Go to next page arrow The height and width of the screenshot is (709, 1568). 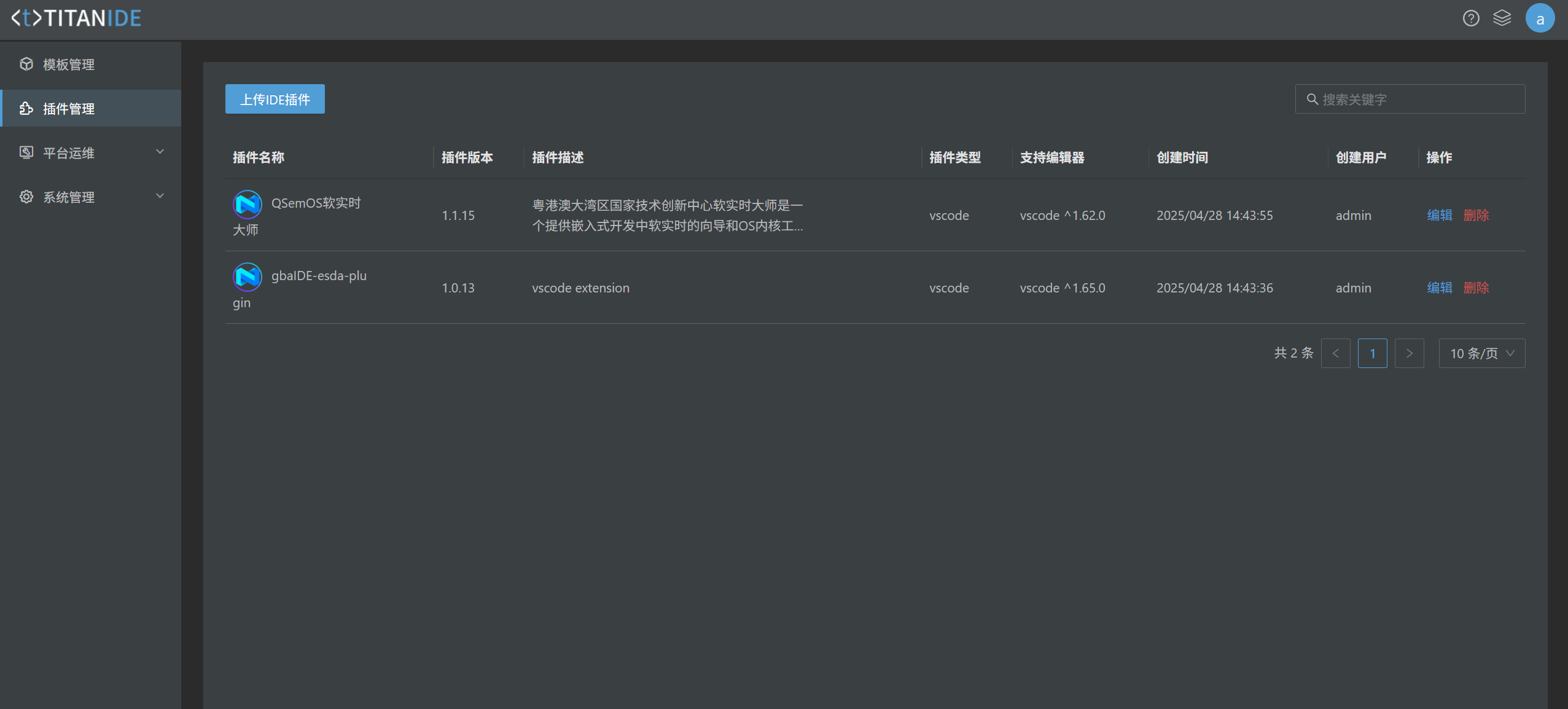point(1409,354)
